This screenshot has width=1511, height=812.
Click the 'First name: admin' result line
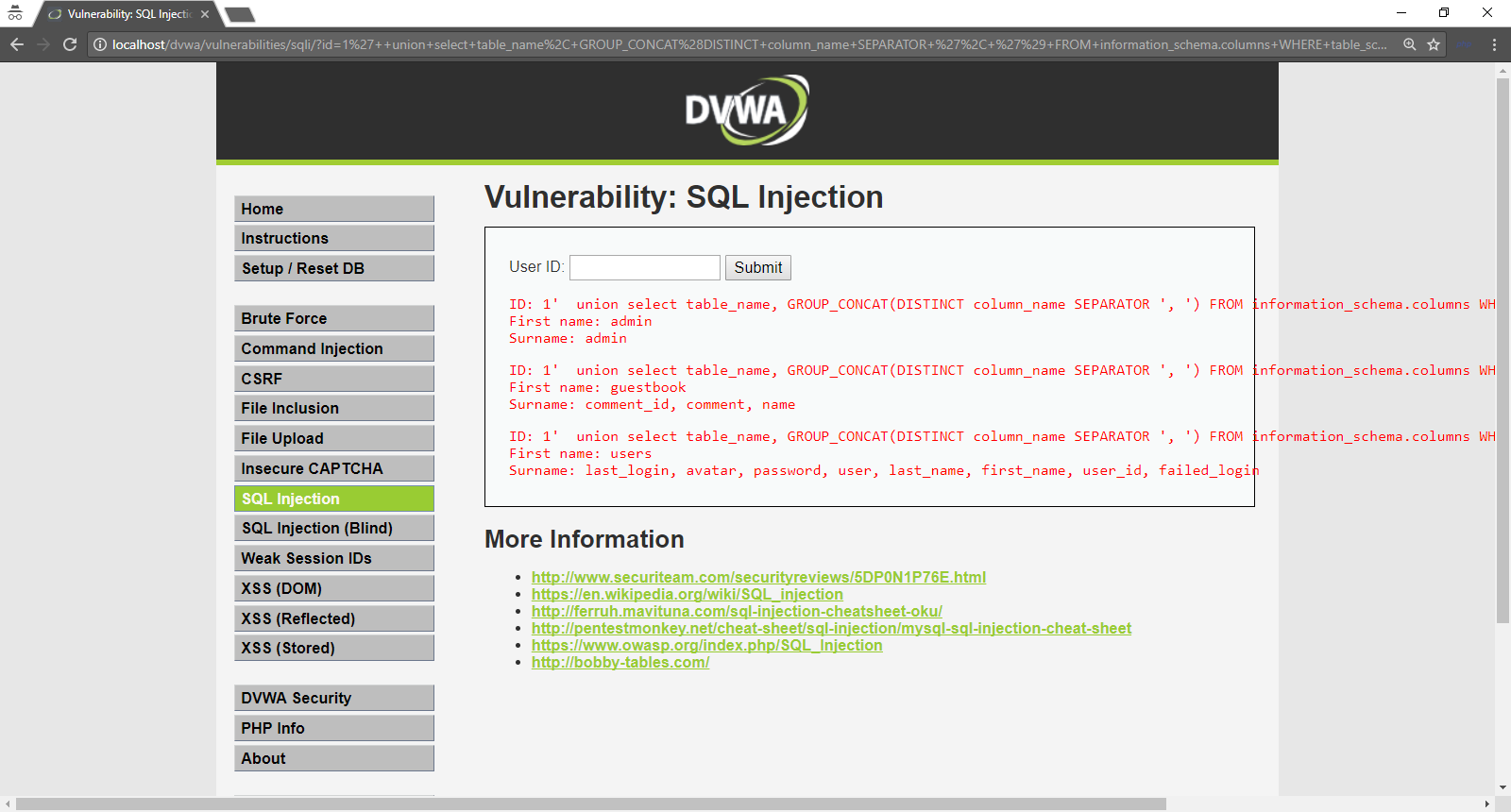click(x=580, y=321)
